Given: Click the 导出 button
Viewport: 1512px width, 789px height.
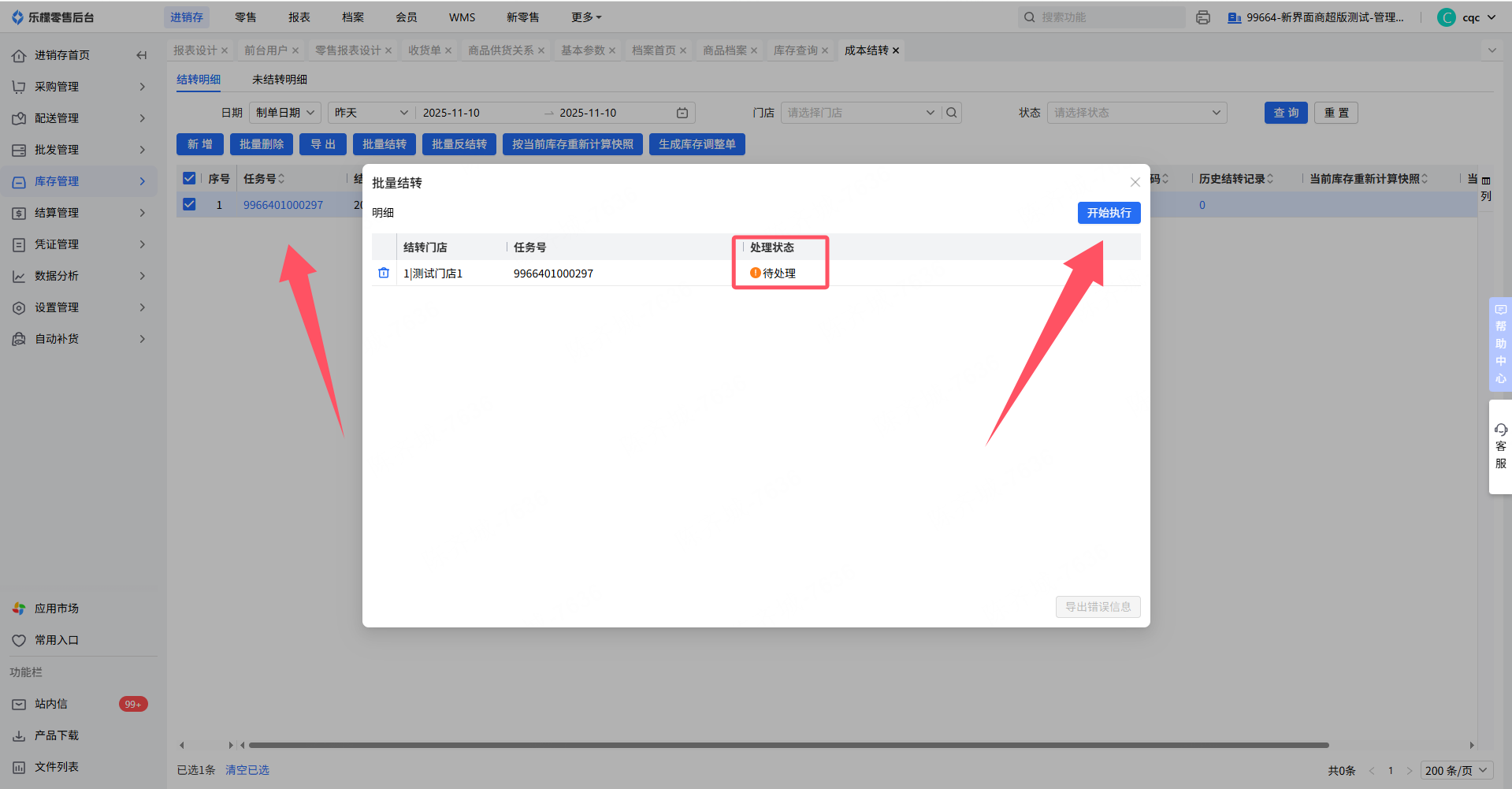Looking at the screenshot, I should [x=323, y=144].
